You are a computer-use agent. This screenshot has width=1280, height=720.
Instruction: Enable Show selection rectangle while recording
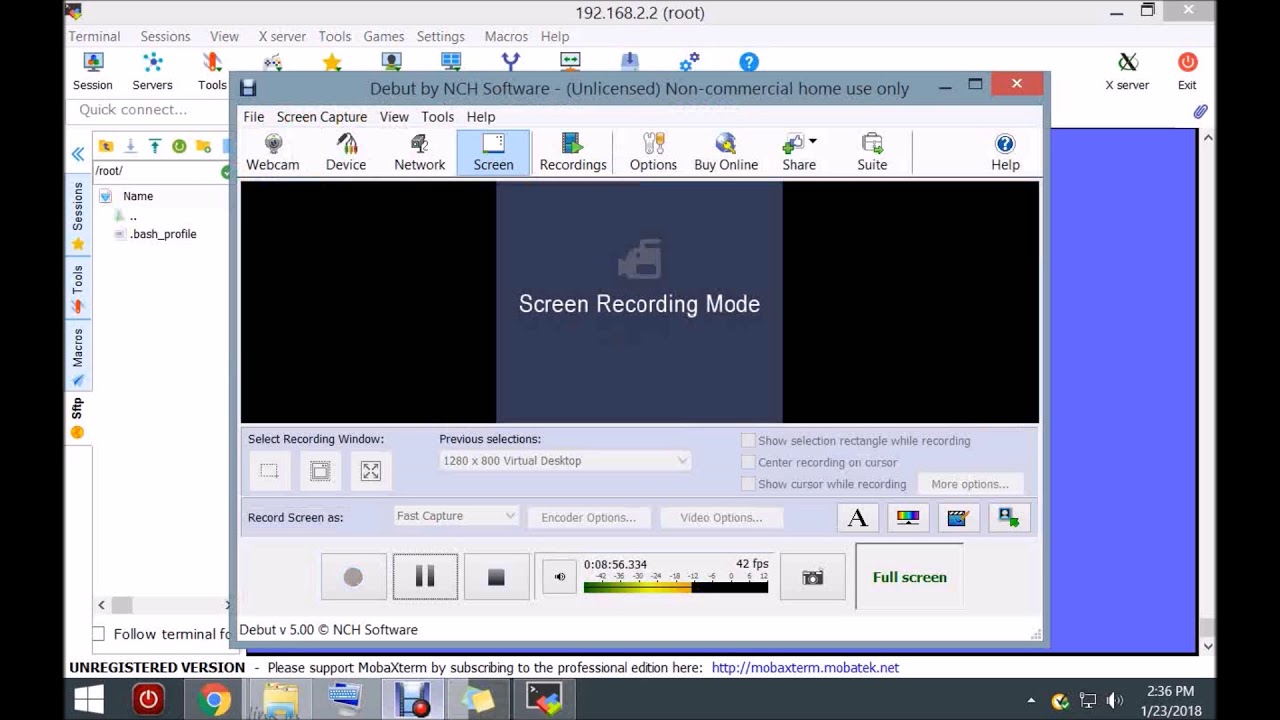click(x=748, y=440)
